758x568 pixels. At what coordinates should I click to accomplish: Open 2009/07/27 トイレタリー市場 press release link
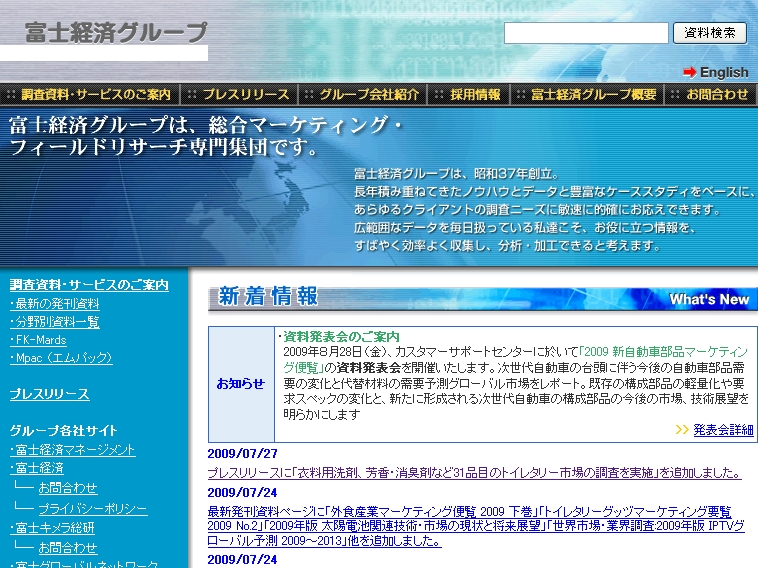pyautogui.click(x=474, y=472)
